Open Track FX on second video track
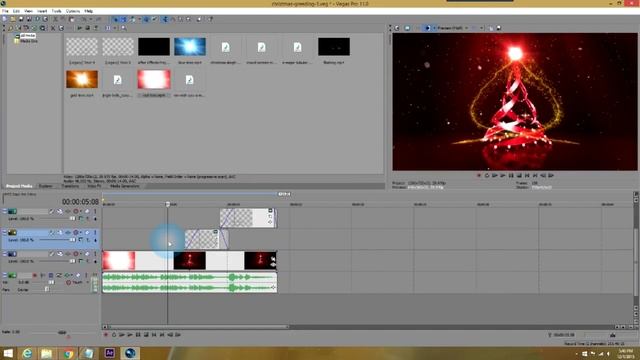640x360 pixels. click(68, 232)
